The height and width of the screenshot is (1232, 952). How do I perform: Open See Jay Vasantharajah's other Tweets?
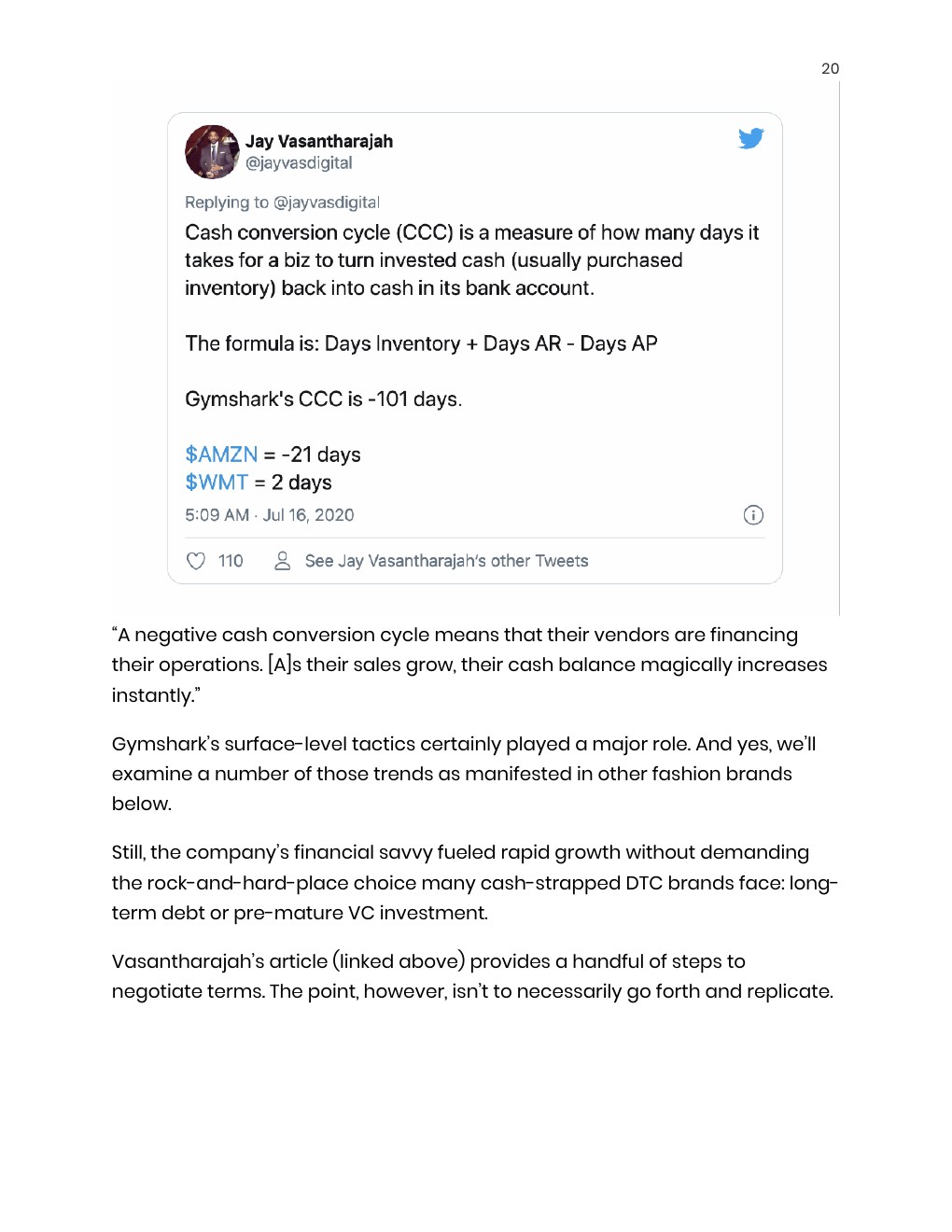446,561
